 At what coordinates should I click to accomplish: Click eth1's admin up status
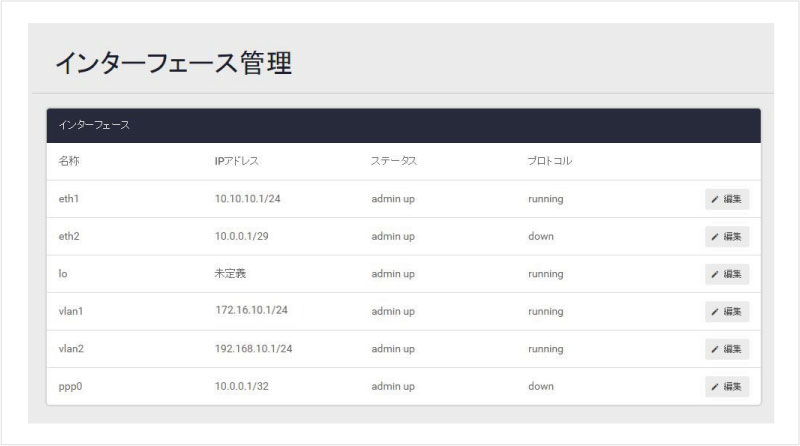393,199
